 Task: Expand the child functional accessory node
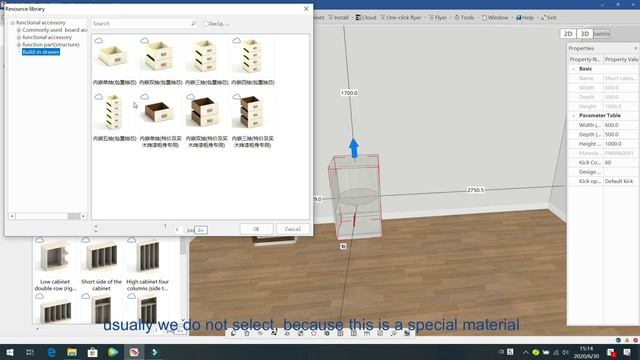coord(19,38)
